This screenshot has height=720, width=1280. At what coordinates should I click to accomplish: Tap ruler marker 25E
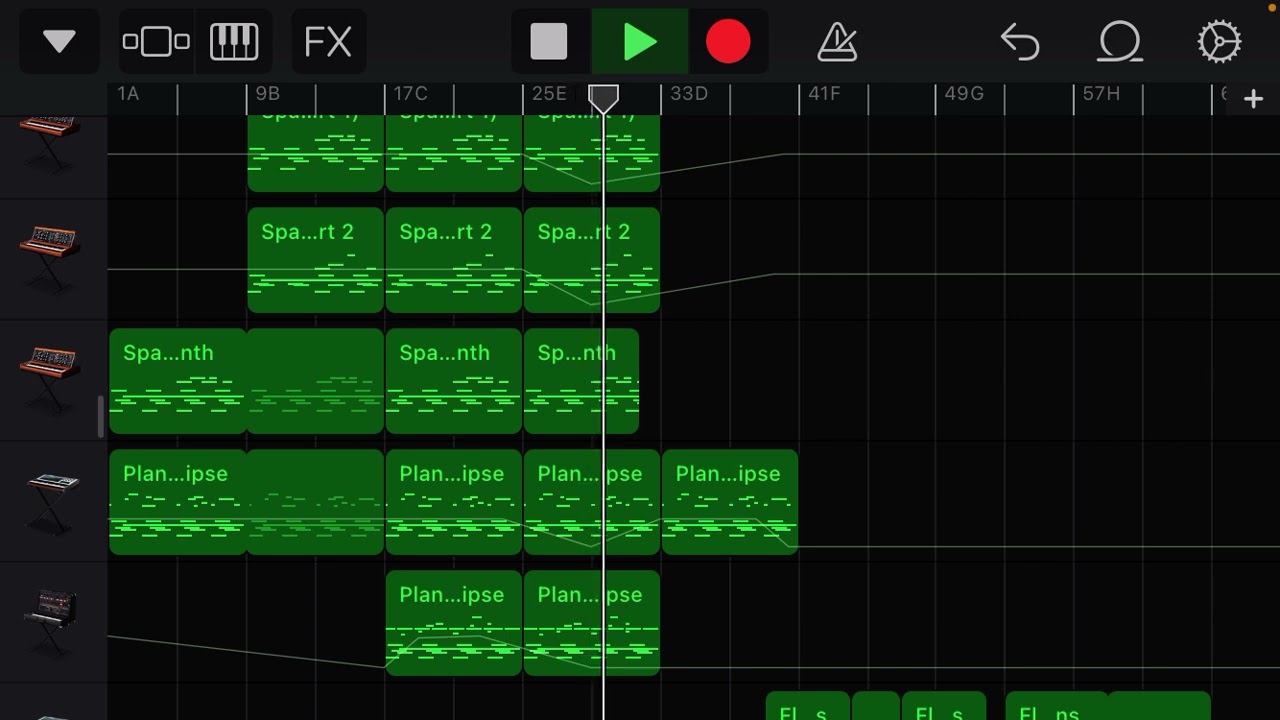[x=549, y=94]
